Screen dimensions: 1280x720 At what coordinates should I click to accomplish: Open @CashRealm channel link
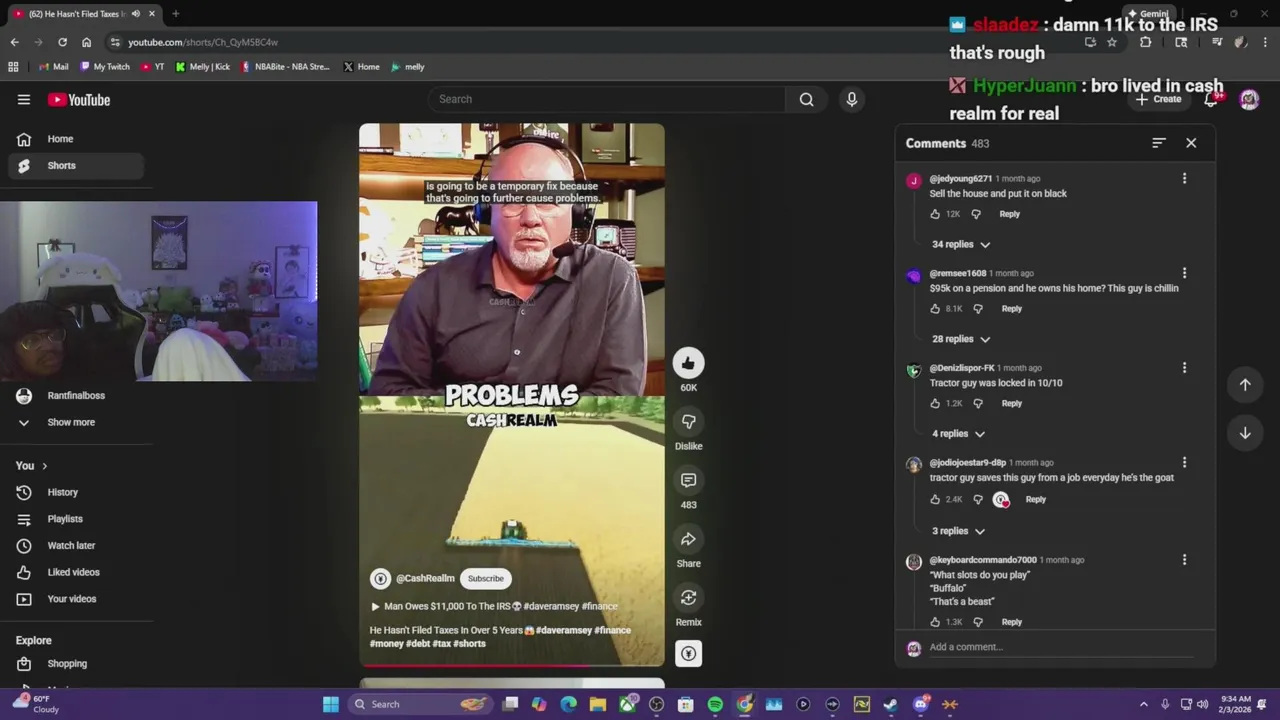click(425, 578)
